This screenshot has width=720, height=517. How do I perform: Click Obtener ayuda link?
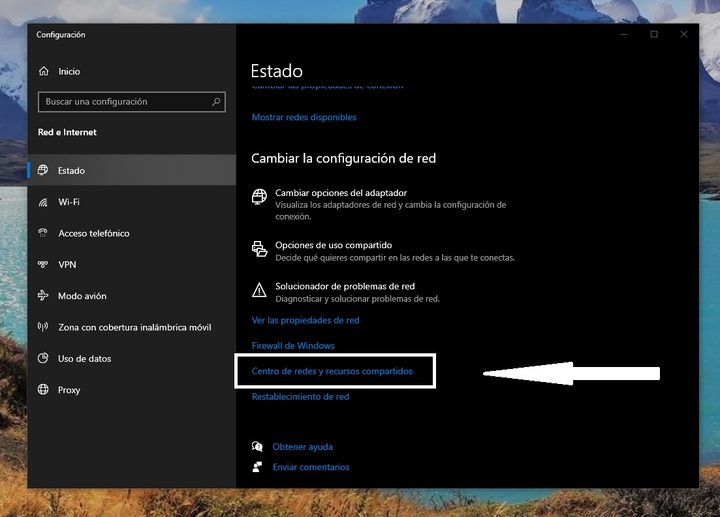[302, 447]
